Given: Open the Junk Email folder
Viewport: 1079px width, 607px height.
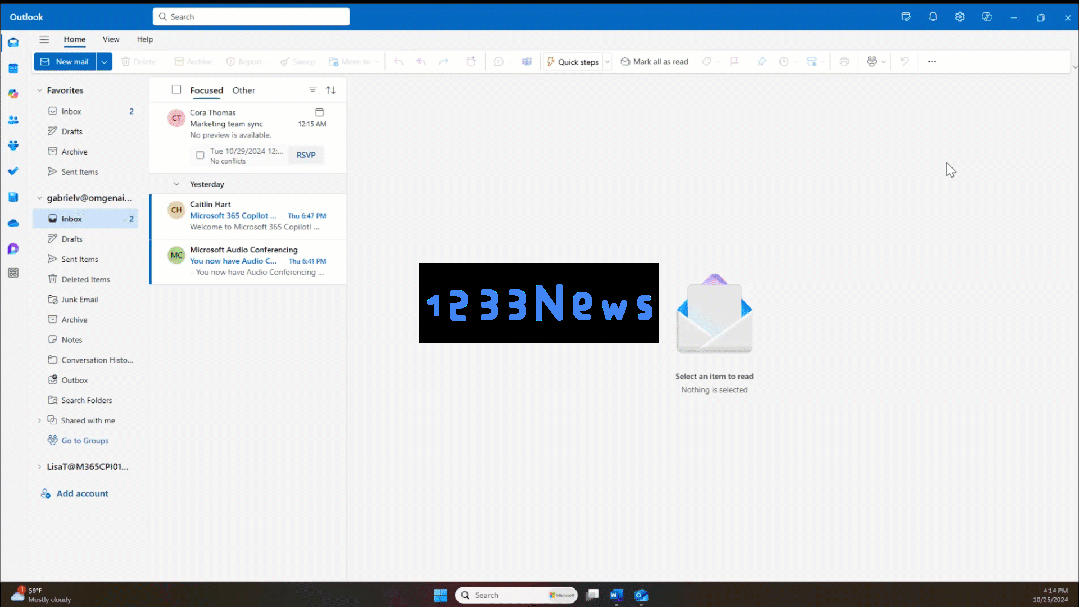Looking at the screenshot, I should (x=85, y=299).
